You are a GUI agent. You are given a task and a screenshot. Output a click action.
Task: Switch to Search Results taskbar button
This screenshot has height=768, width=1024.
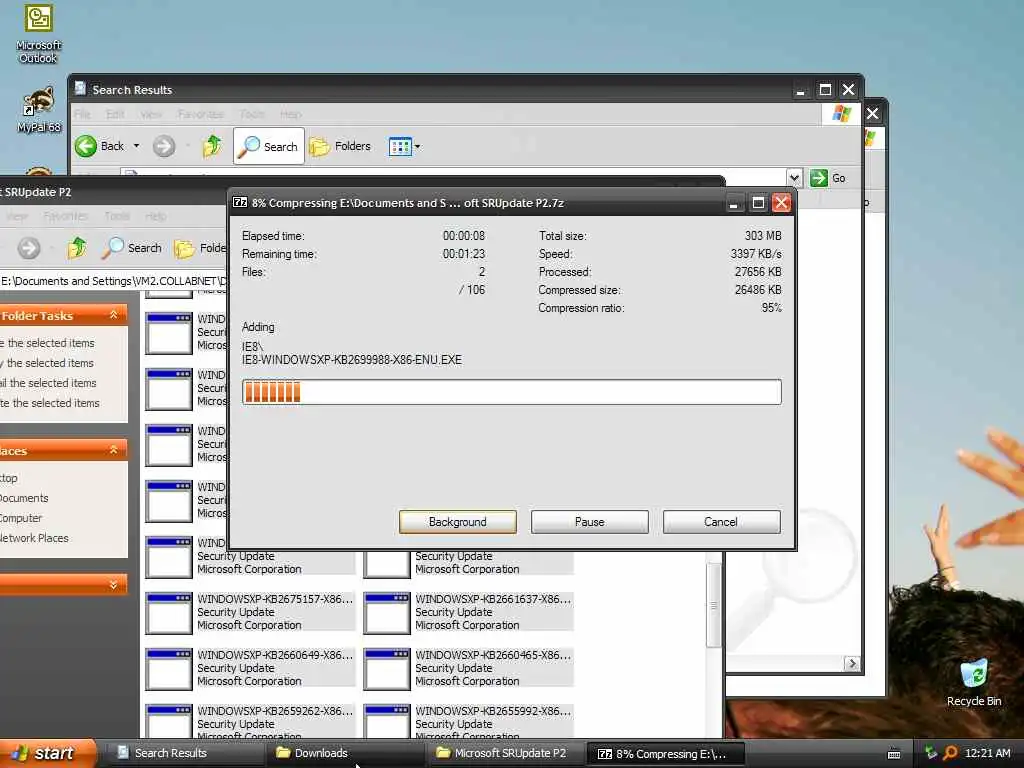pyautogui.click(x=183, y=753)
